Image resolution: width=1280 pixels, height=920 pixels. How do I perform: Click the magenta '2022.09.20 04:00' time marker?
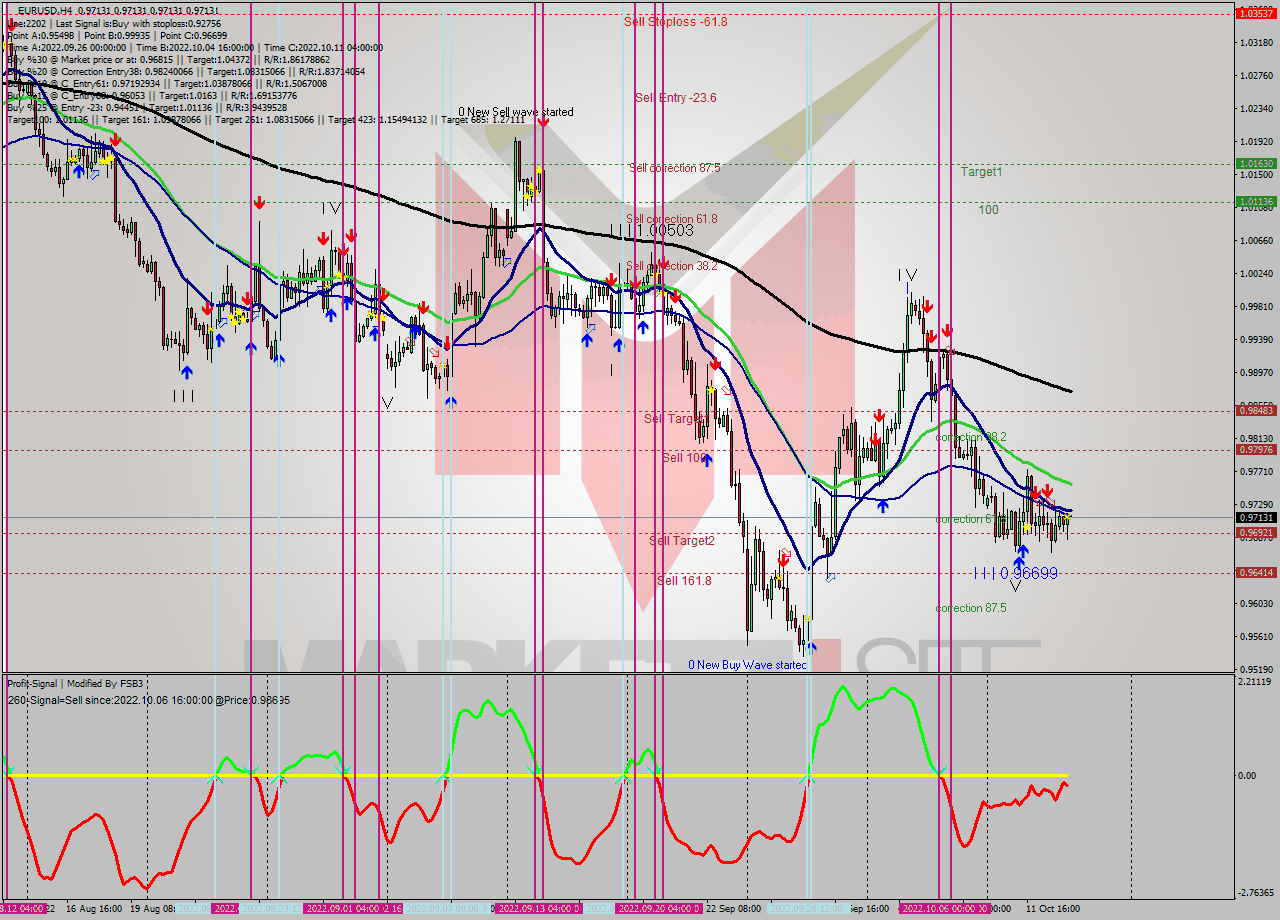[657, 909]
